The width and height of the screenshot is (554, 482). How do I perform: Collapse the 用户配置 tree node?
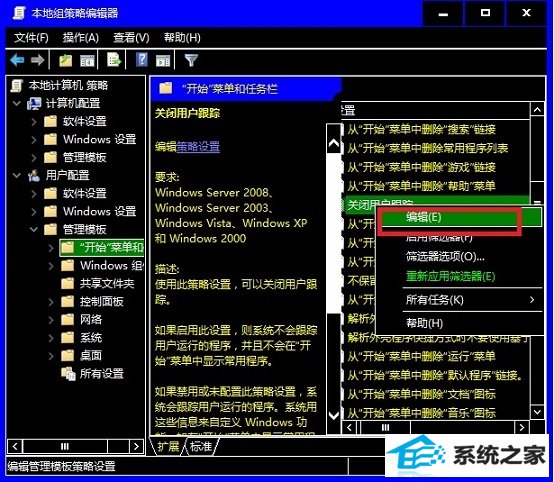(x=17, y=175)
